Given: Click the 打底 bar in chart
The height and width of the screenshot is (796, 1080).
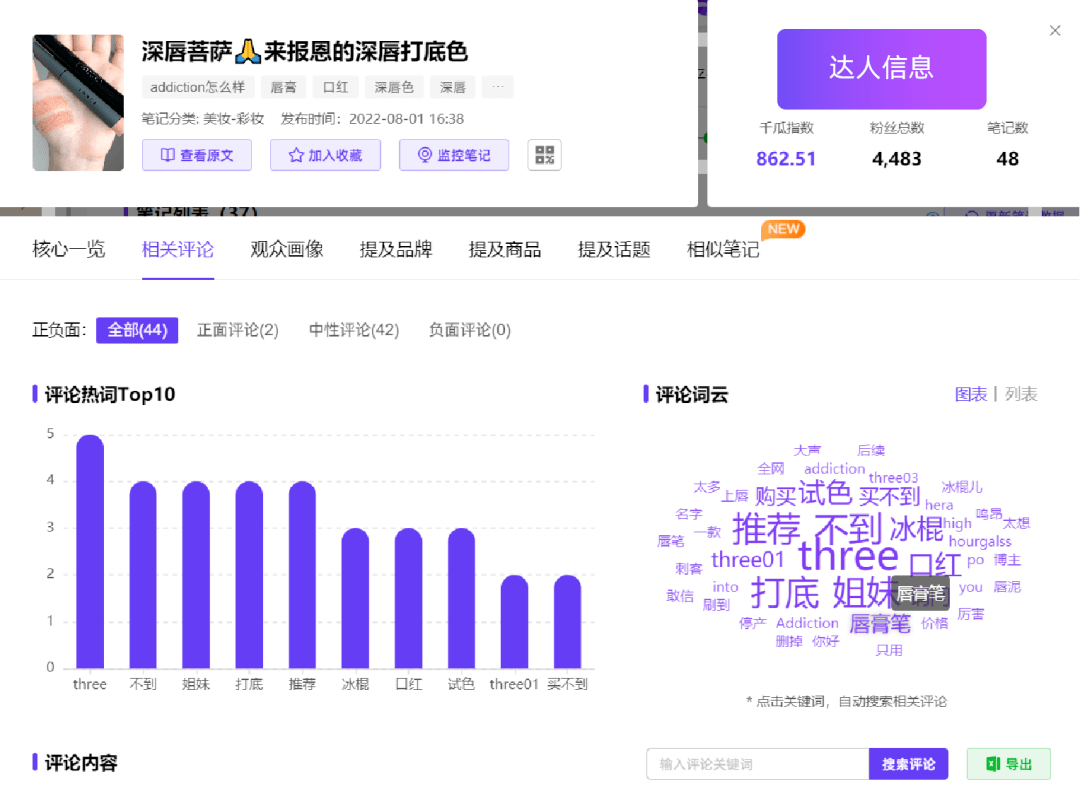Looking at the screenshot, I should (249, 575).
